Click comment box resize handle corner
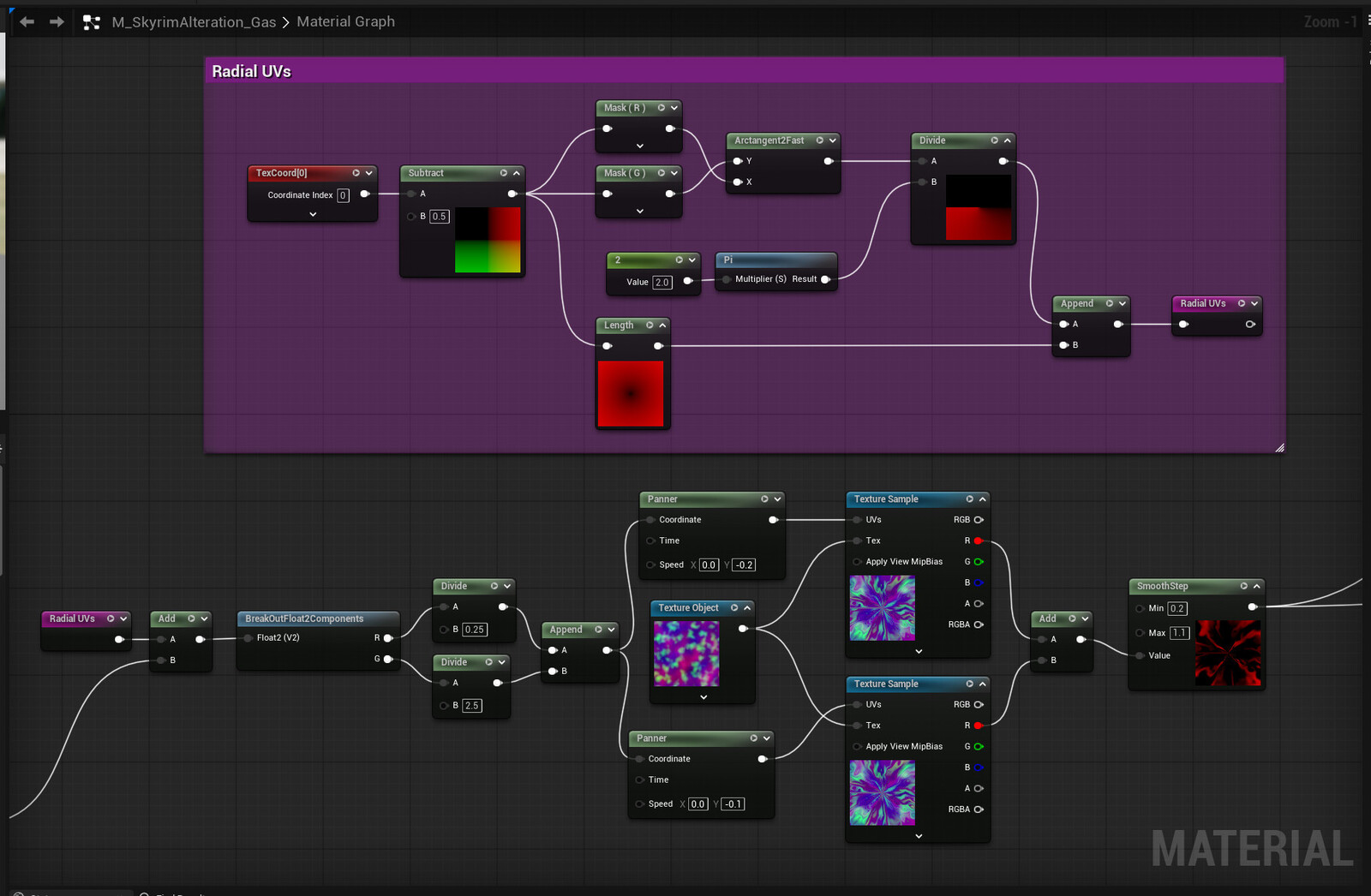 click(x=1279, y=448)
